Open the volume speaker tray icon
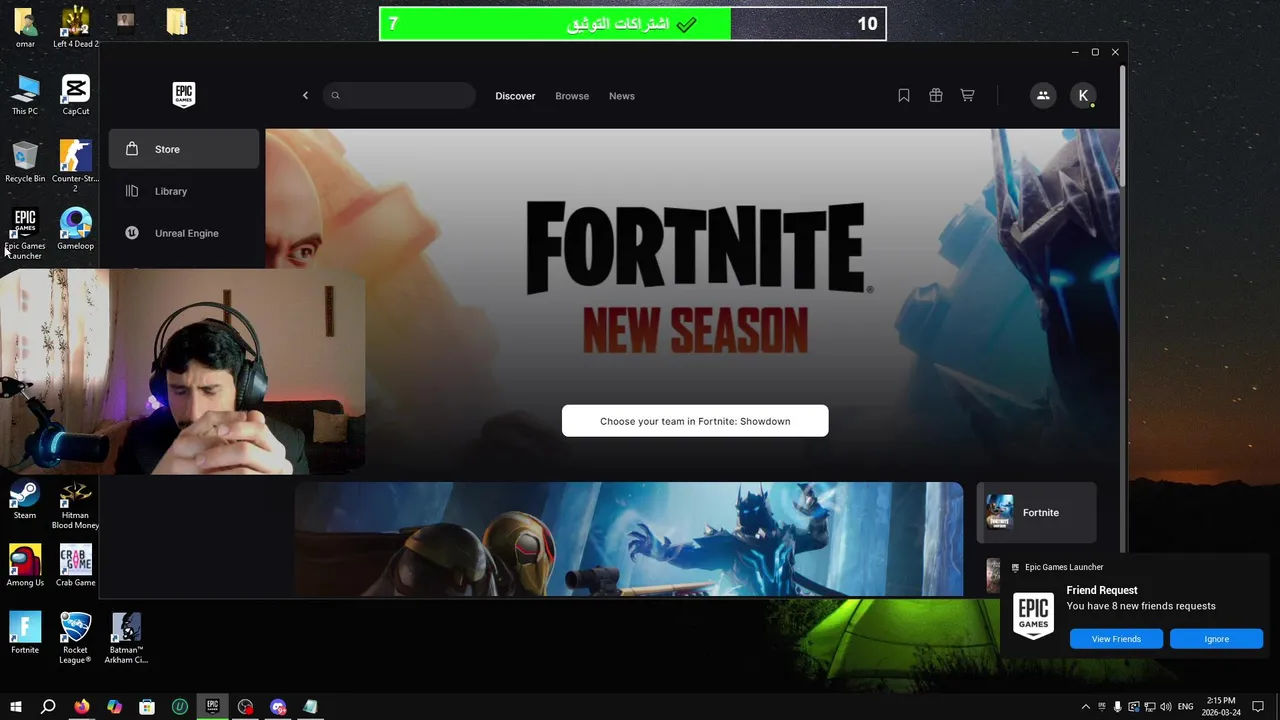 [1165, 707]
